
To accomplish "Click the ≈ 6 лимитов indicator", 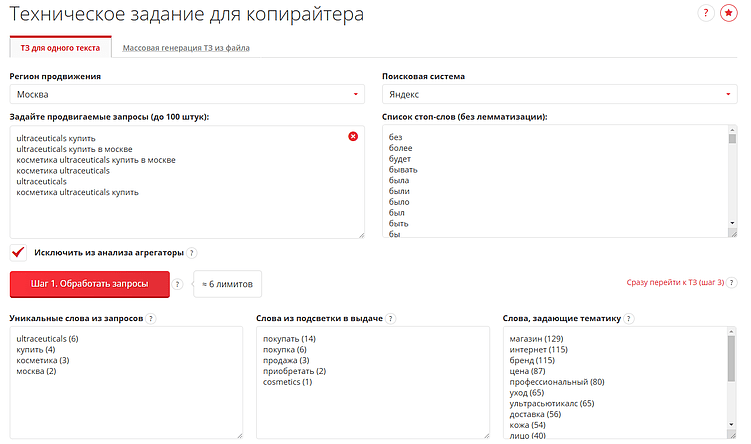I will pyautogui.click(x=228, y=284).
